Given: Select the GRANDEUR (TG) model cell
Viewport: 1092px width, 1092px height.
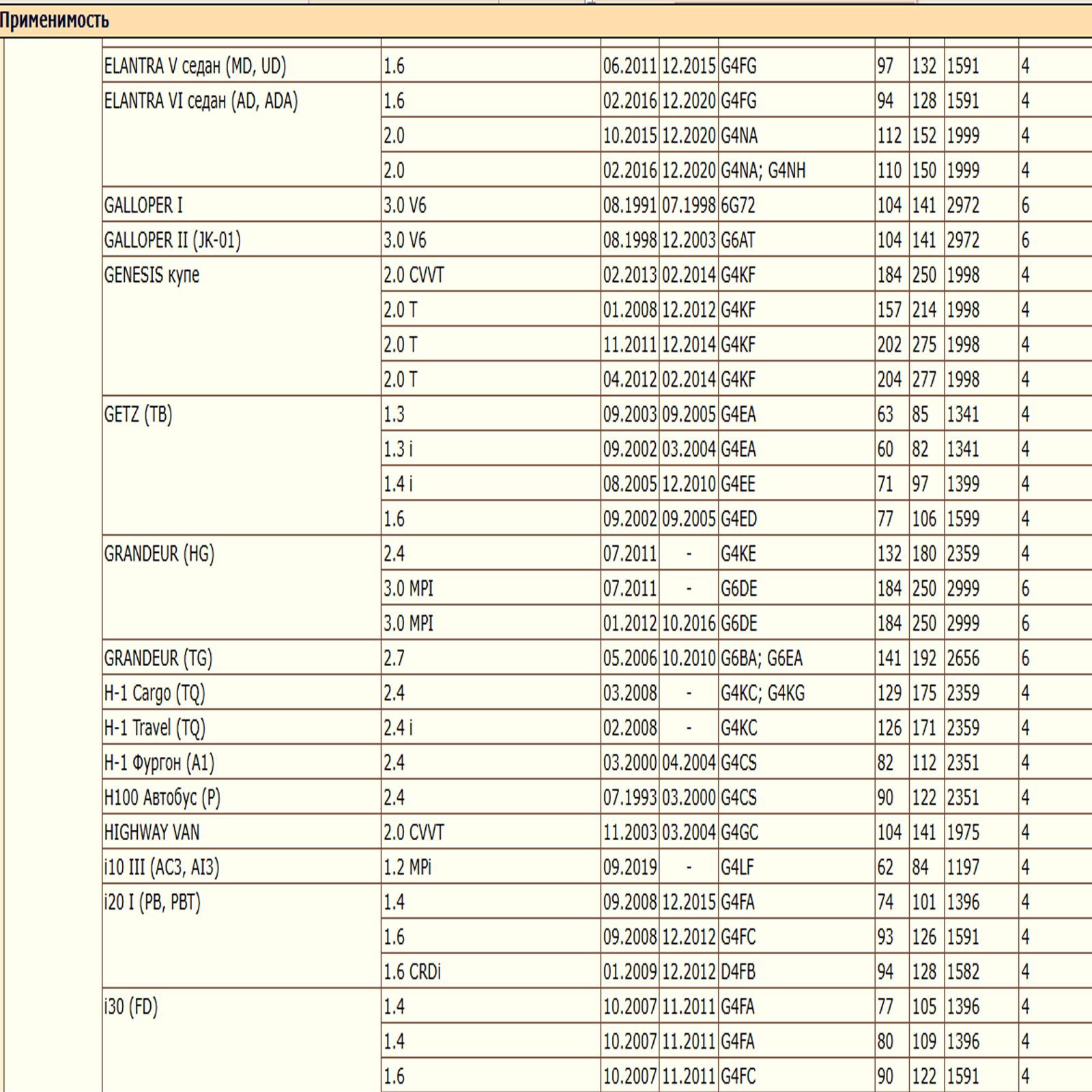Looking at the screenshot, I should [158, 659].
